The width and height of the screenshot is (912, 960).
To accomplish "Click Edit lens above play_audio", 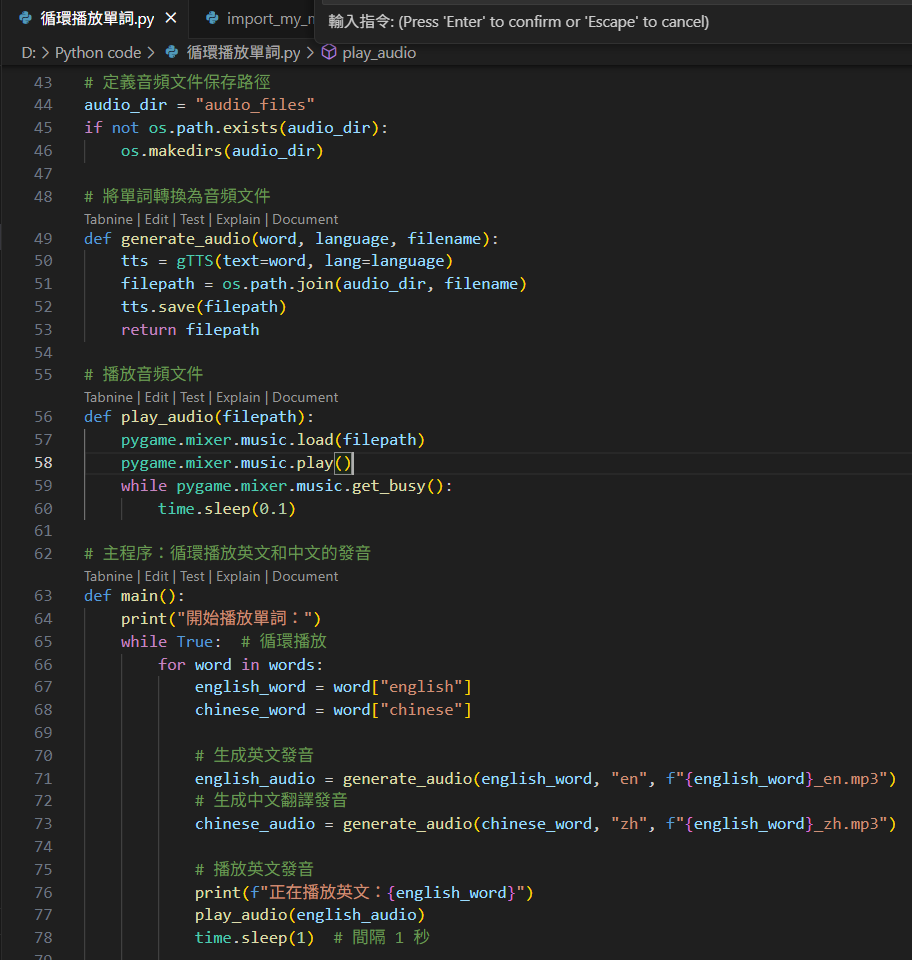I will [157, 397].
